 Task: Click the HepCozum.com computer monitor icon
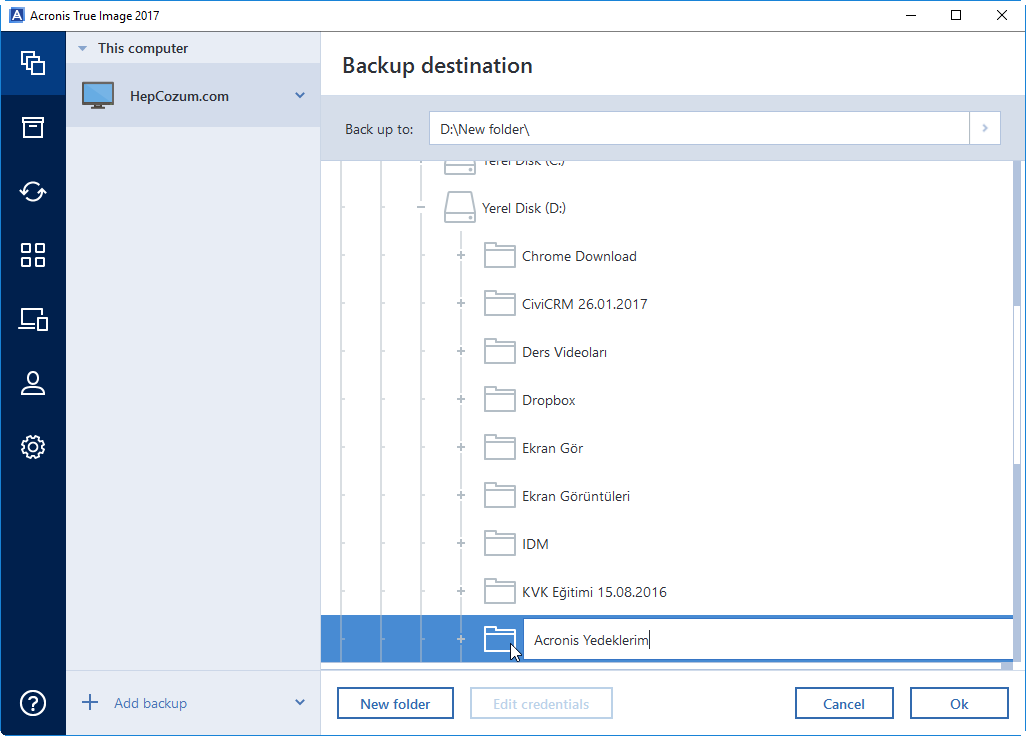98,96
